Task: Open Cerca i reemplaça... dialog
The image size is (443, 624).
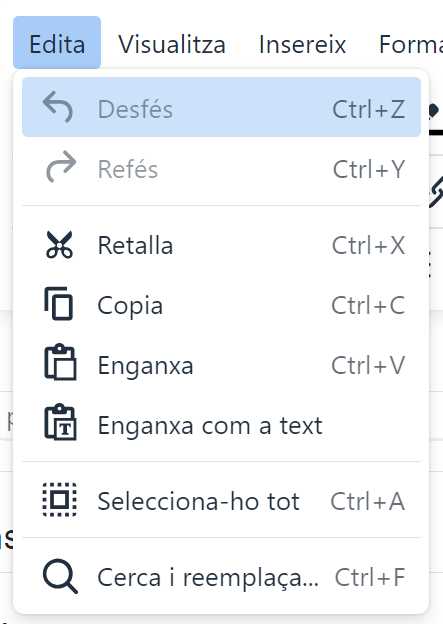Action: (x=221, y=577)
